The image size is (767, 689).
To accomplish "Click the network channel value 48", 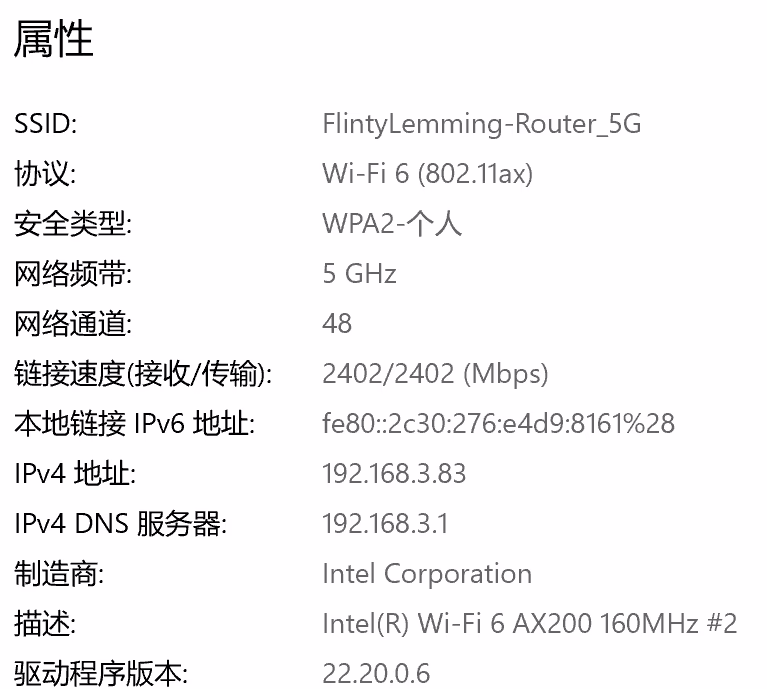I will click(337, 324).
